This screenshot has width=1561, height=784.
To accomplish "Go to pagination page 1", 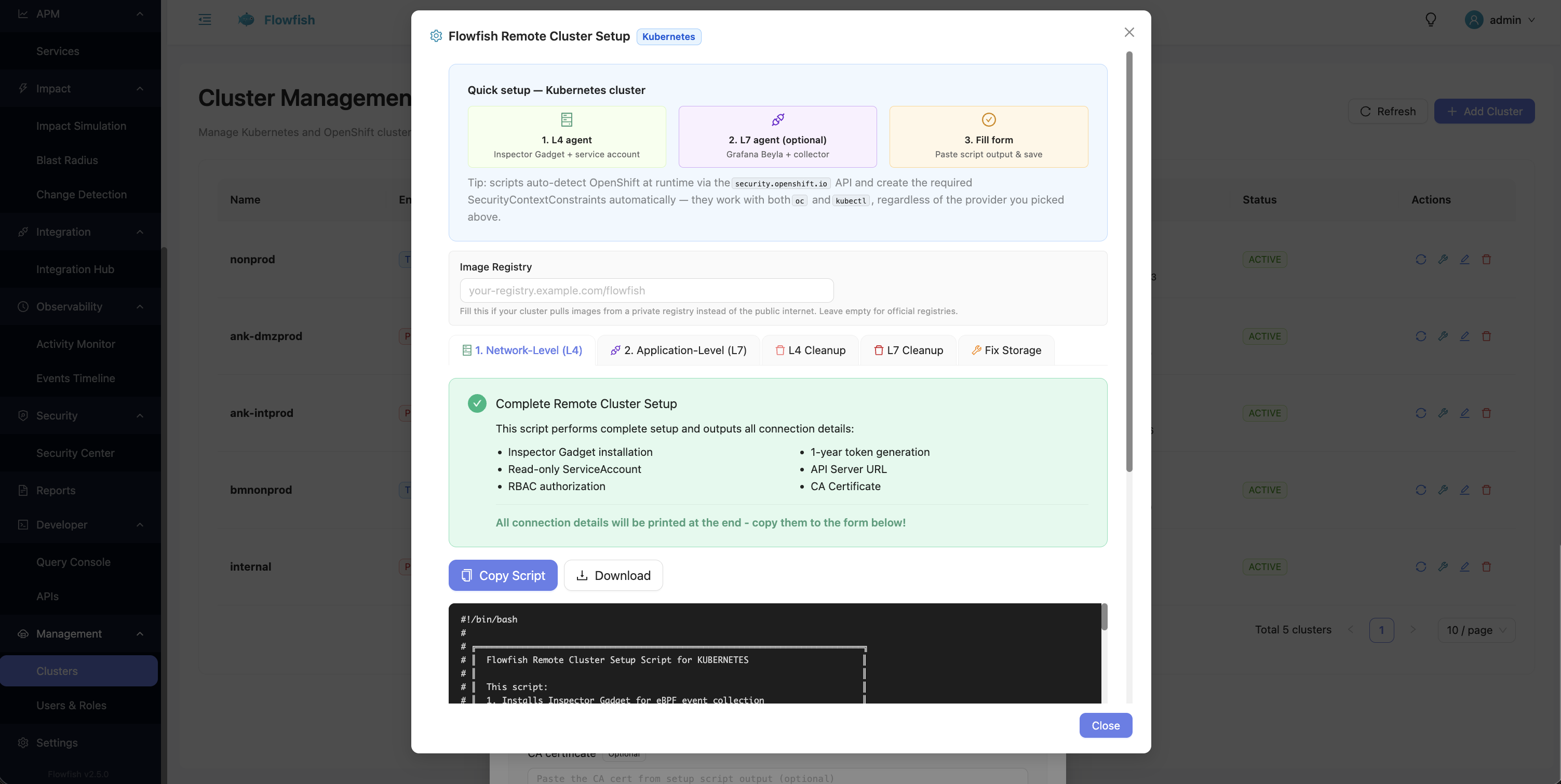I will click(1381, 630).
